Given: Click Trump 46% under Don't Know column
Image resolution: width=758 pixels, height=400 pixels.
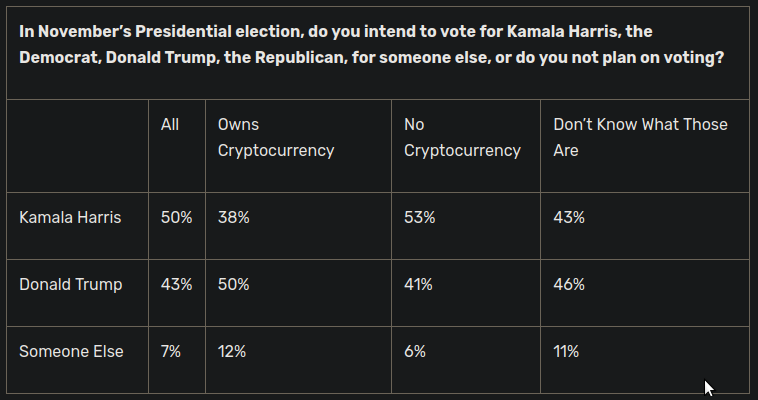Looking at the screenshot, I should click(569, 285).
